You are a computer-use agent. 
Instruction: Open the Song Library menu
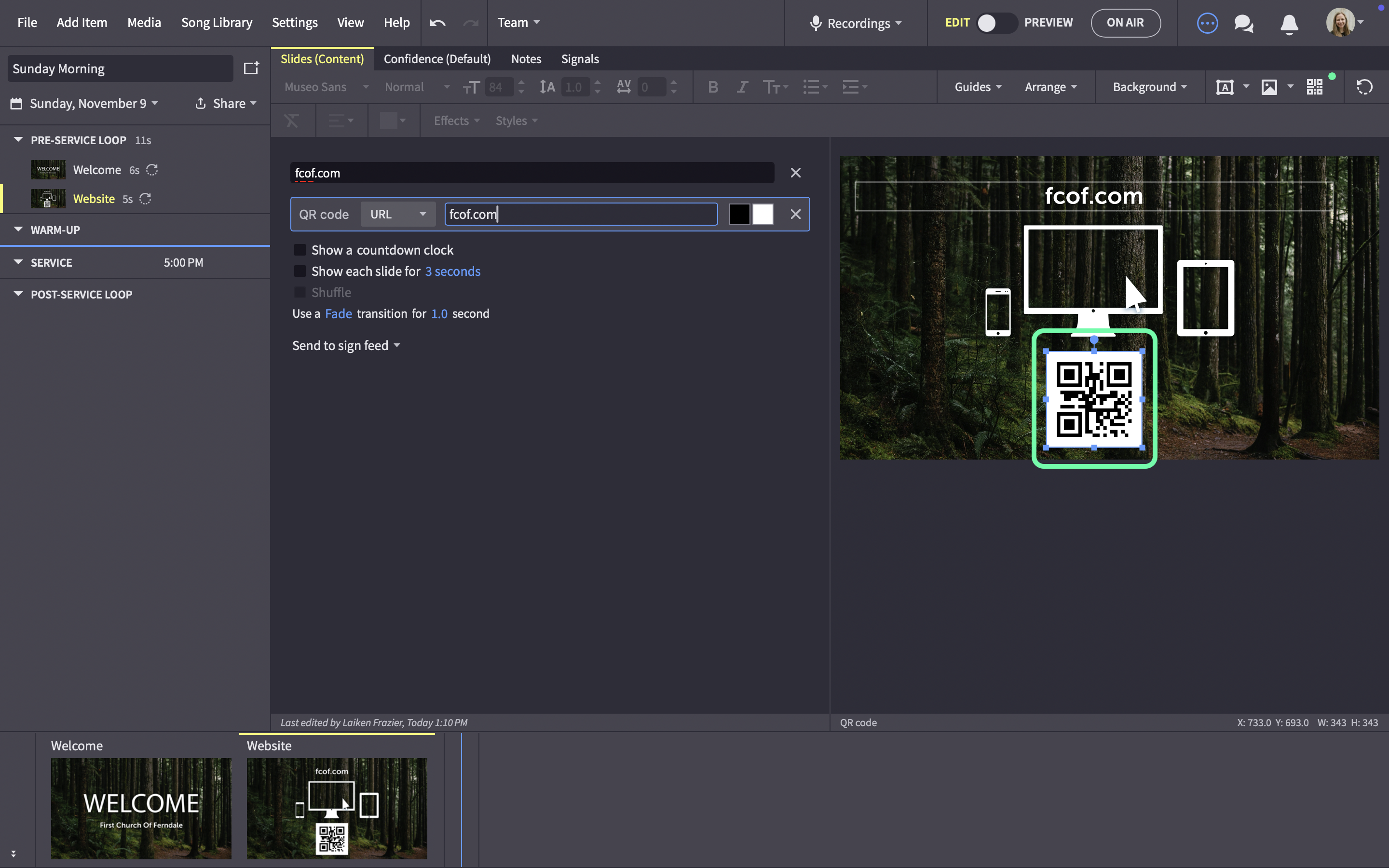[x=217, y=23]
